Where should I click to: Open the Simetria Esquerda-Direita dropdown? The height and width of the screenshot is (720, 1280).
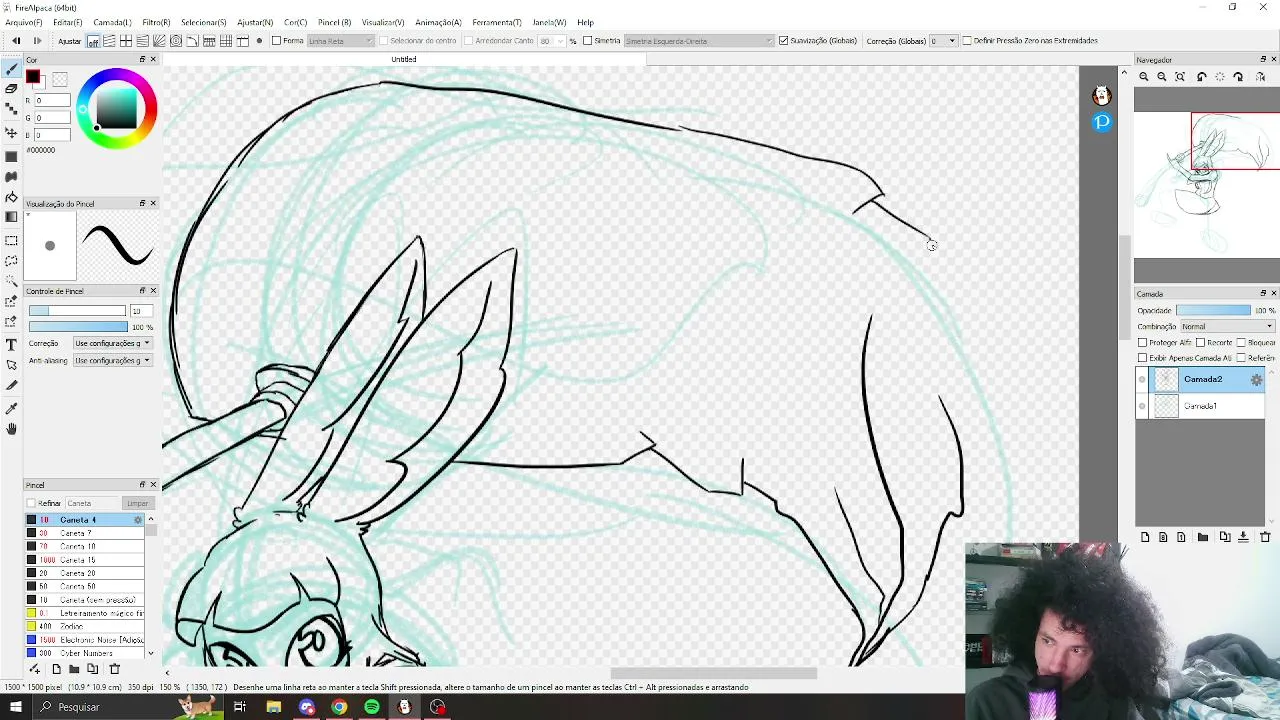(699, 41)
